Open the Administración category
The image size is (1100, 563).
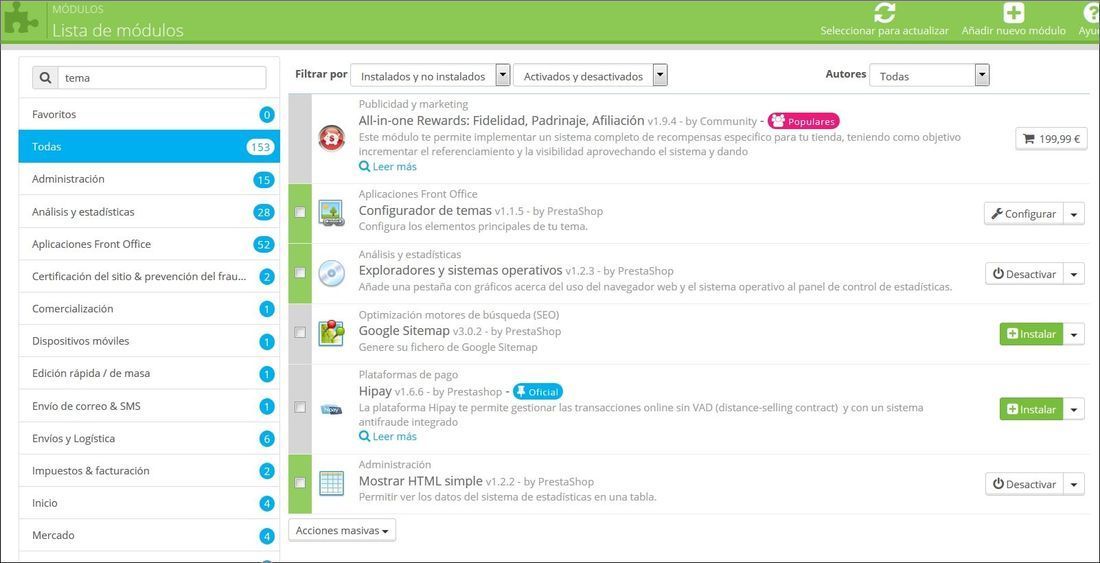click(x=149, y=179)
